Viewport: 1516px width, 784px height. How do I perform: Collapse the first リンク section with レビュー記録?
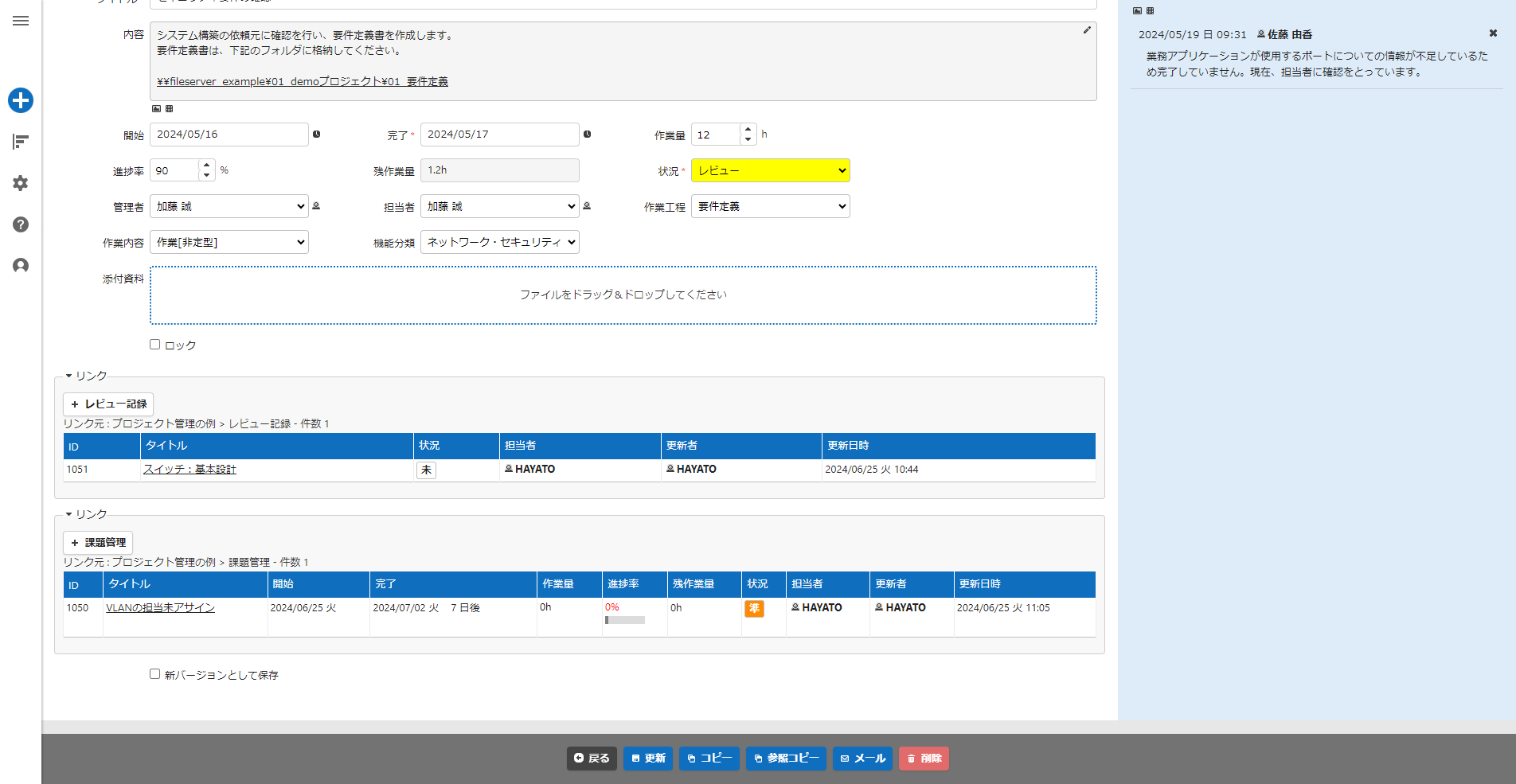tap(86, 376)
